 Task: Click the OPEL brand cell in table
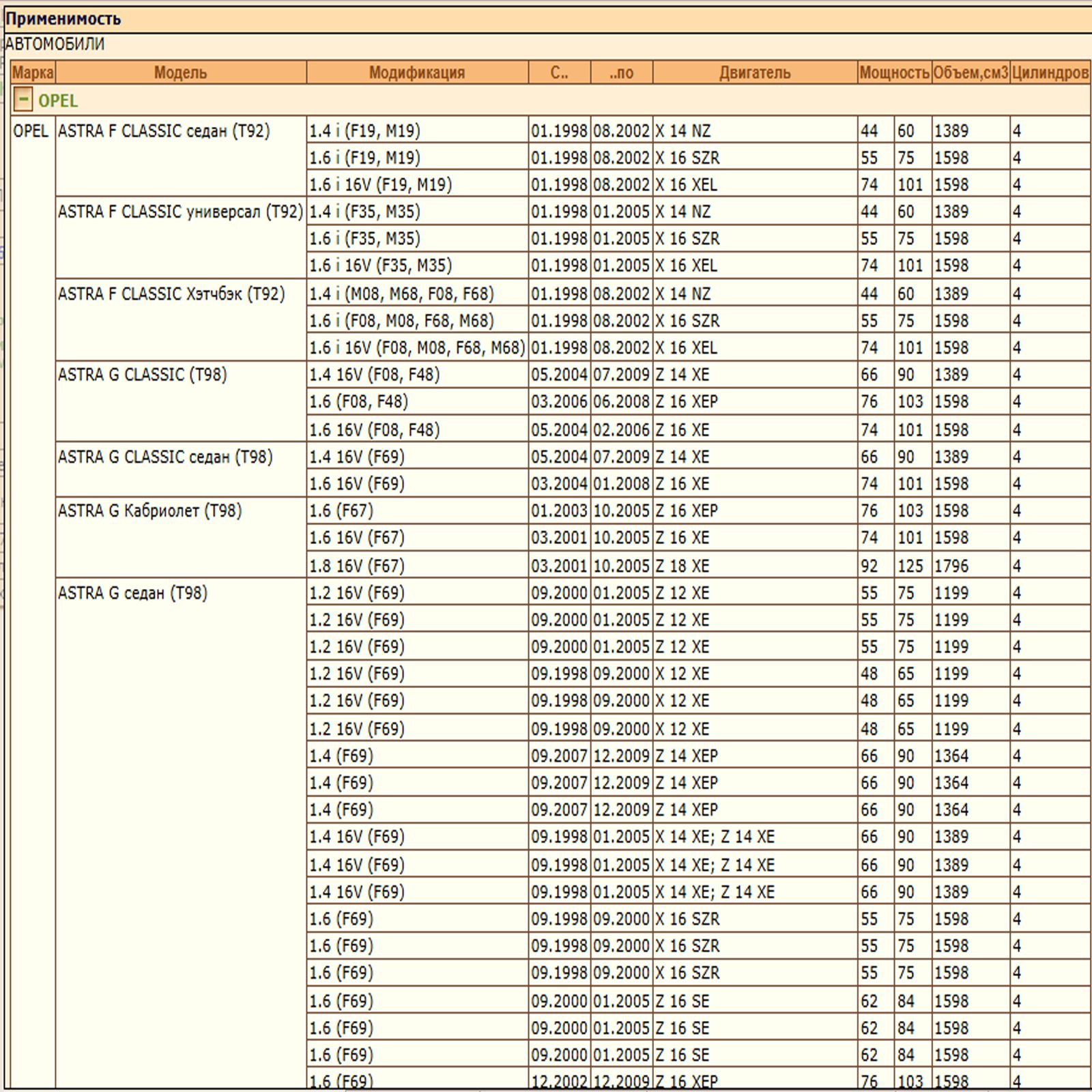[33, 601]
